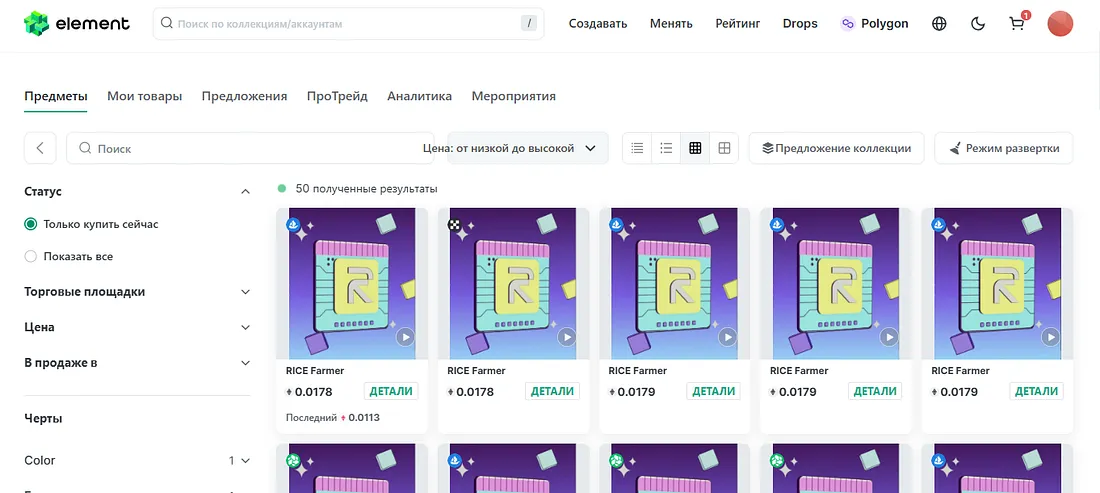Open the ПроТрейд tab
The width and height of the screenshot is (1100, 493).
(337, 96)
